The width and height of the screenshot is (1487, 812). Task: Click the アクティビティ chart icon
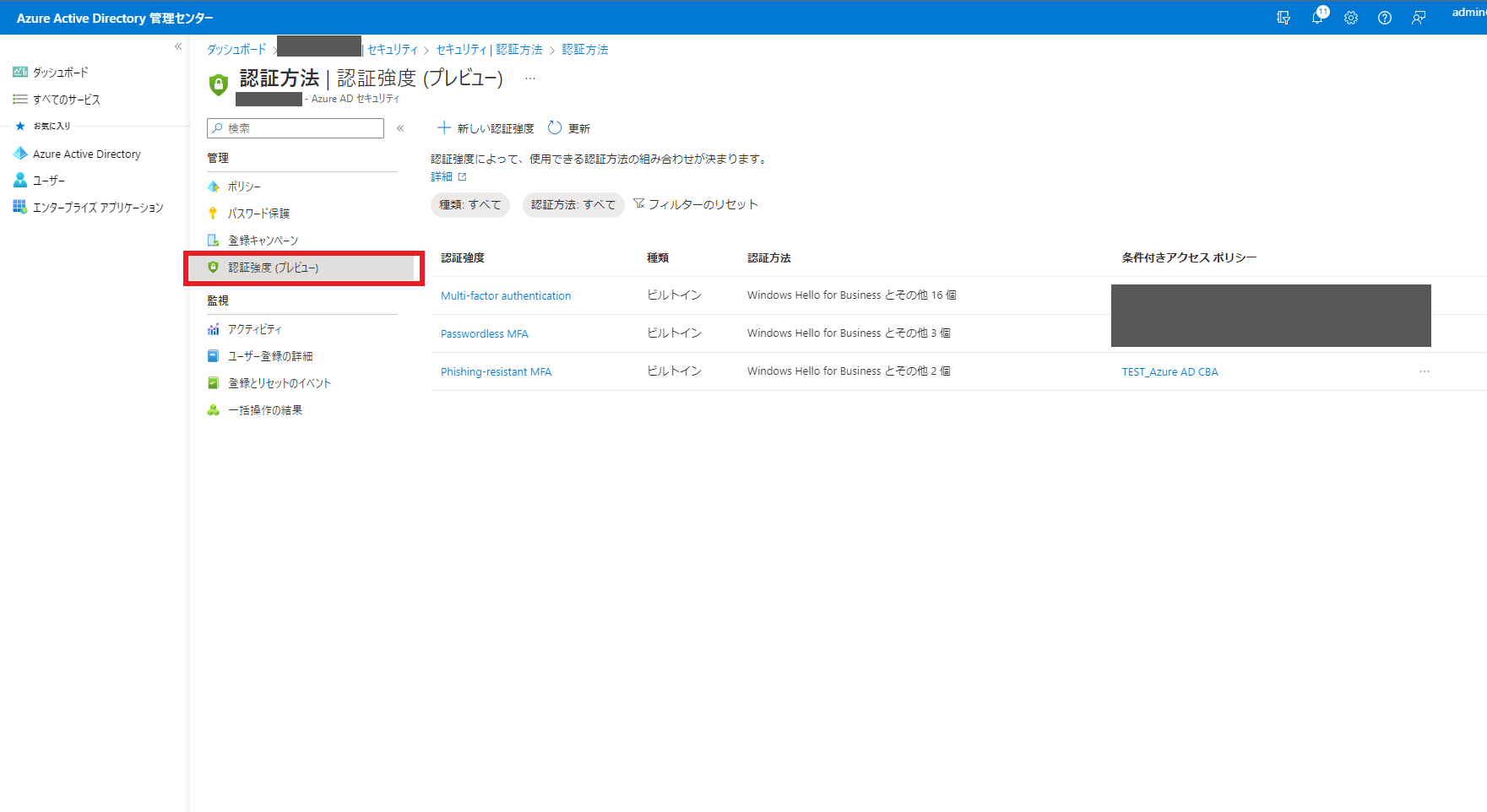(x=214, y=329)
